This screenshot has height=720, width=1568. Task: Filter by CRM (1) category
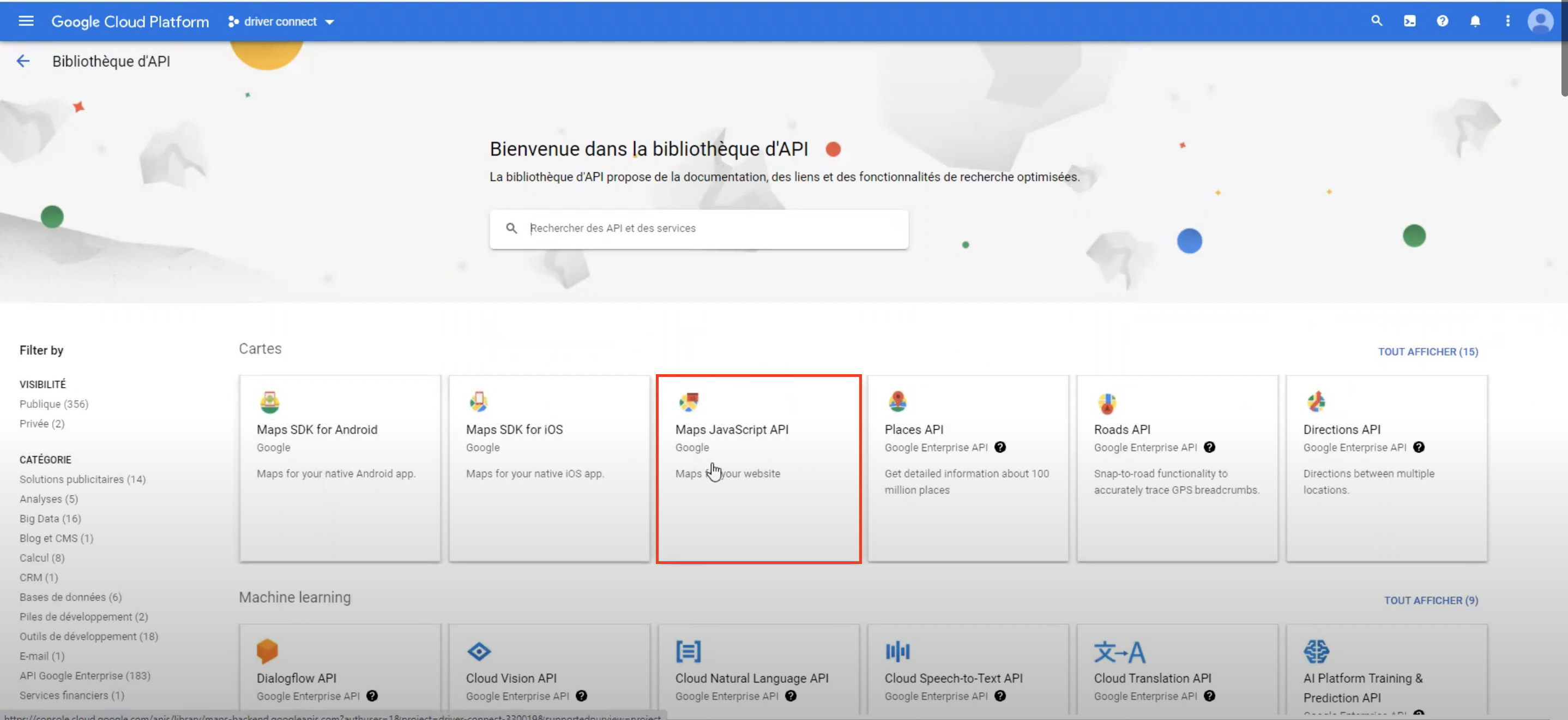pyautogui.click(x=38, y=577)
